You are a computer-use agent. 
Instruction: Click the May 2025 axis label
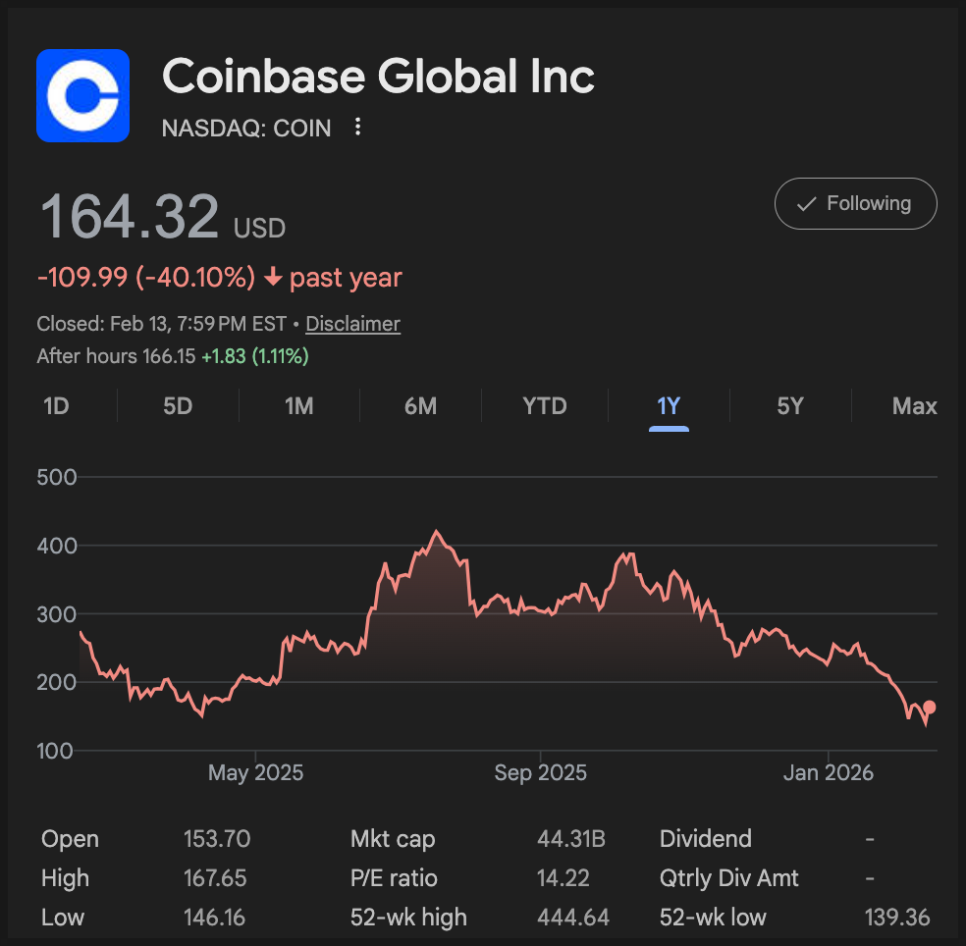point(255,773)
